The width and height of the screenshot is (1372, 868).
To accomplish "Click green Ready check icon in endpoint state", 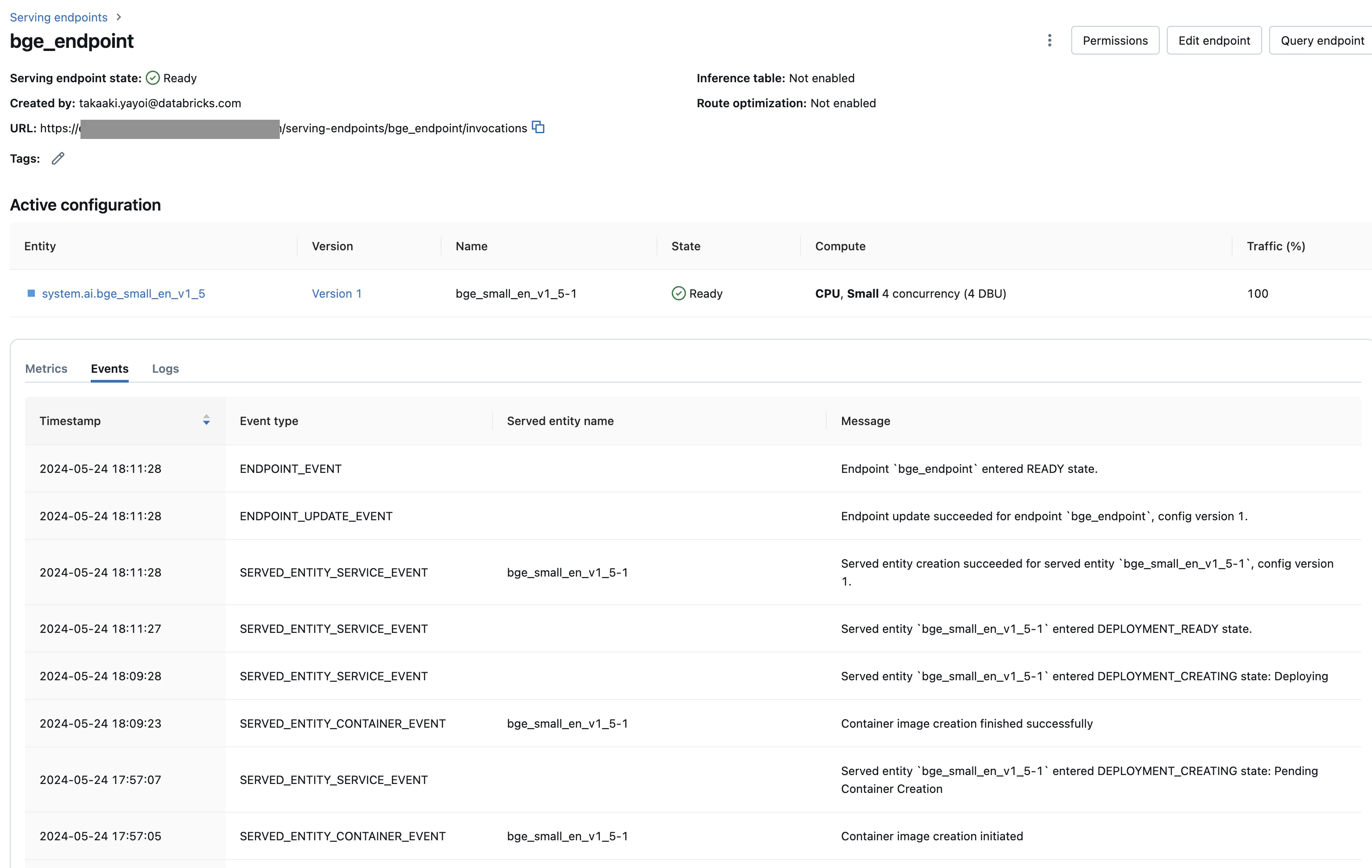I will [x=153, y=78].
